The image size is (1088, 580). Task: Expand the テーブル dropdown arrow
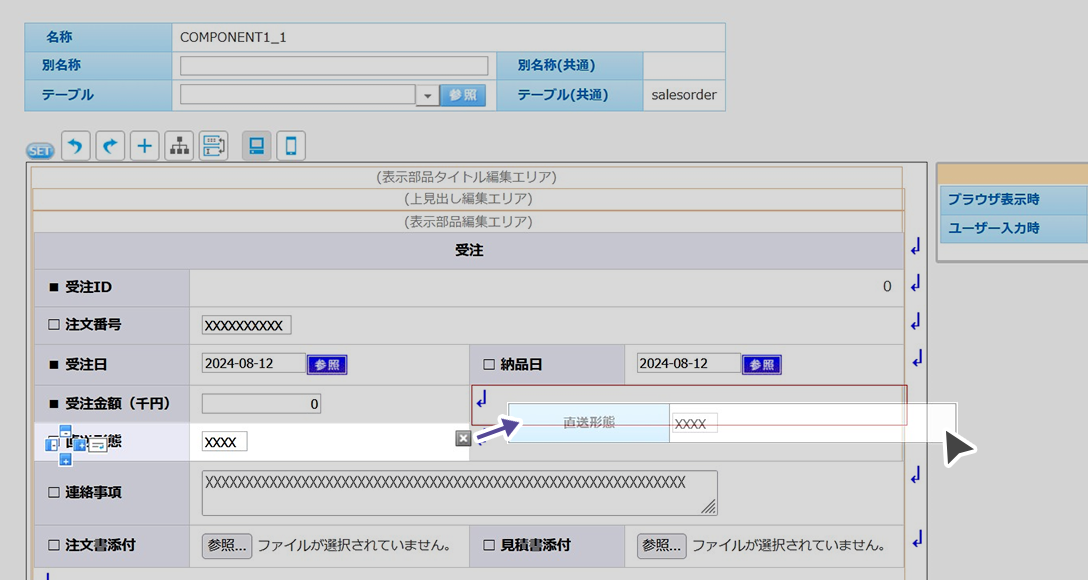[427, 95]
